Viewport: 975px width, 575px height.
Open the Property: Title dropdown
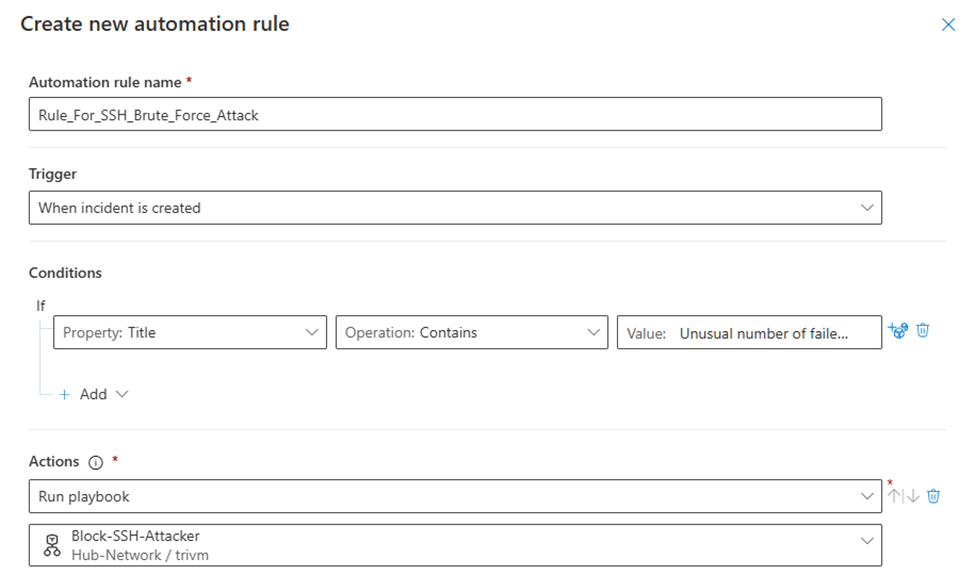click(190, 332)
